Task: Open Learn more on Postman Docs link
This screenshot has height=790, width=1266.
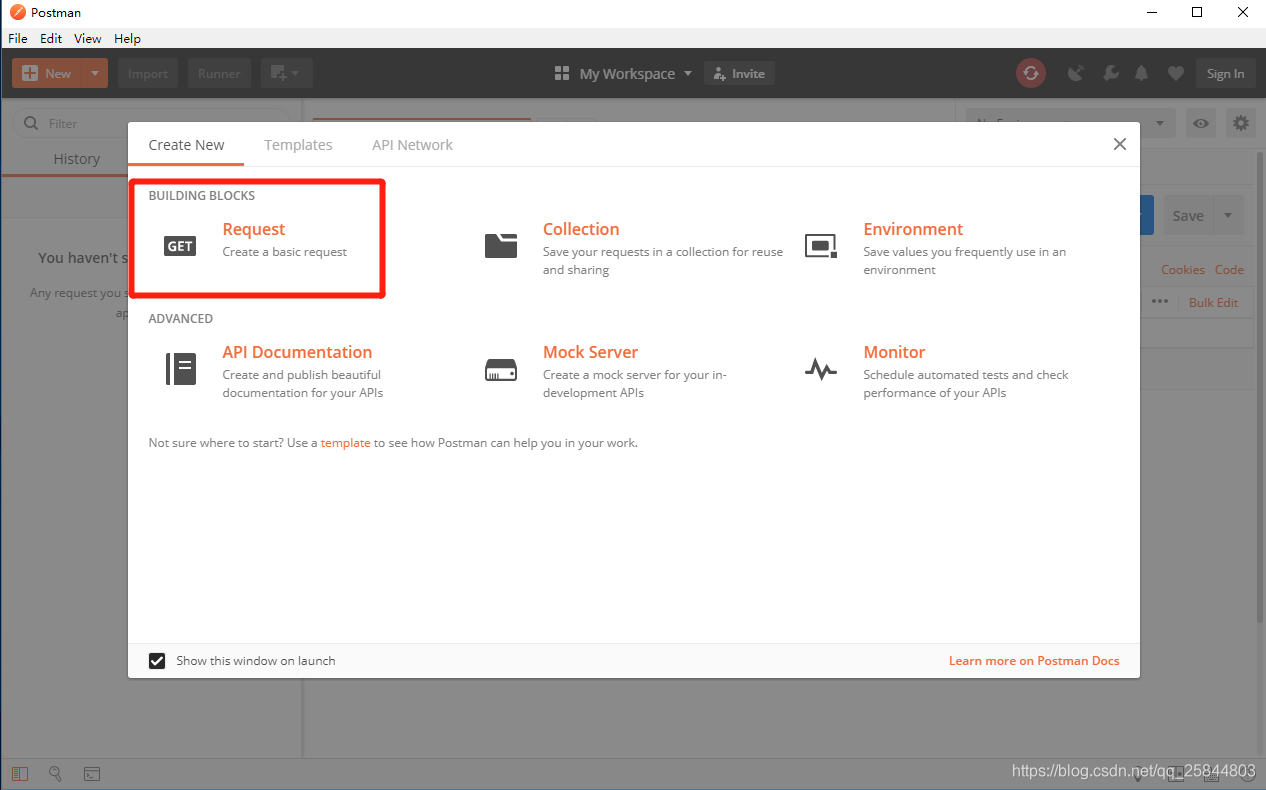Action: (1034, 661)
